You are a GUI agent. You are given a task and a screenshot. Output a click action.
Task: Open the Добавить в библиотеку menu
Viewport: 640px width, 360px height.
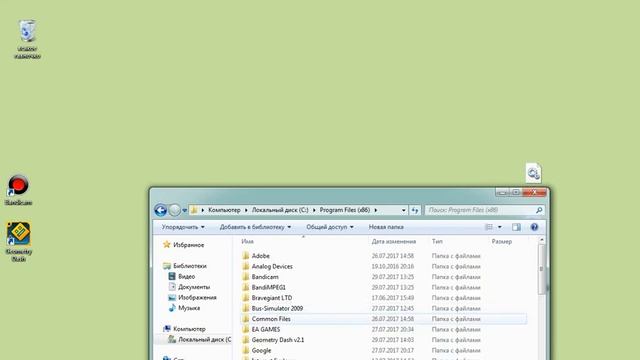coord(255,227)
